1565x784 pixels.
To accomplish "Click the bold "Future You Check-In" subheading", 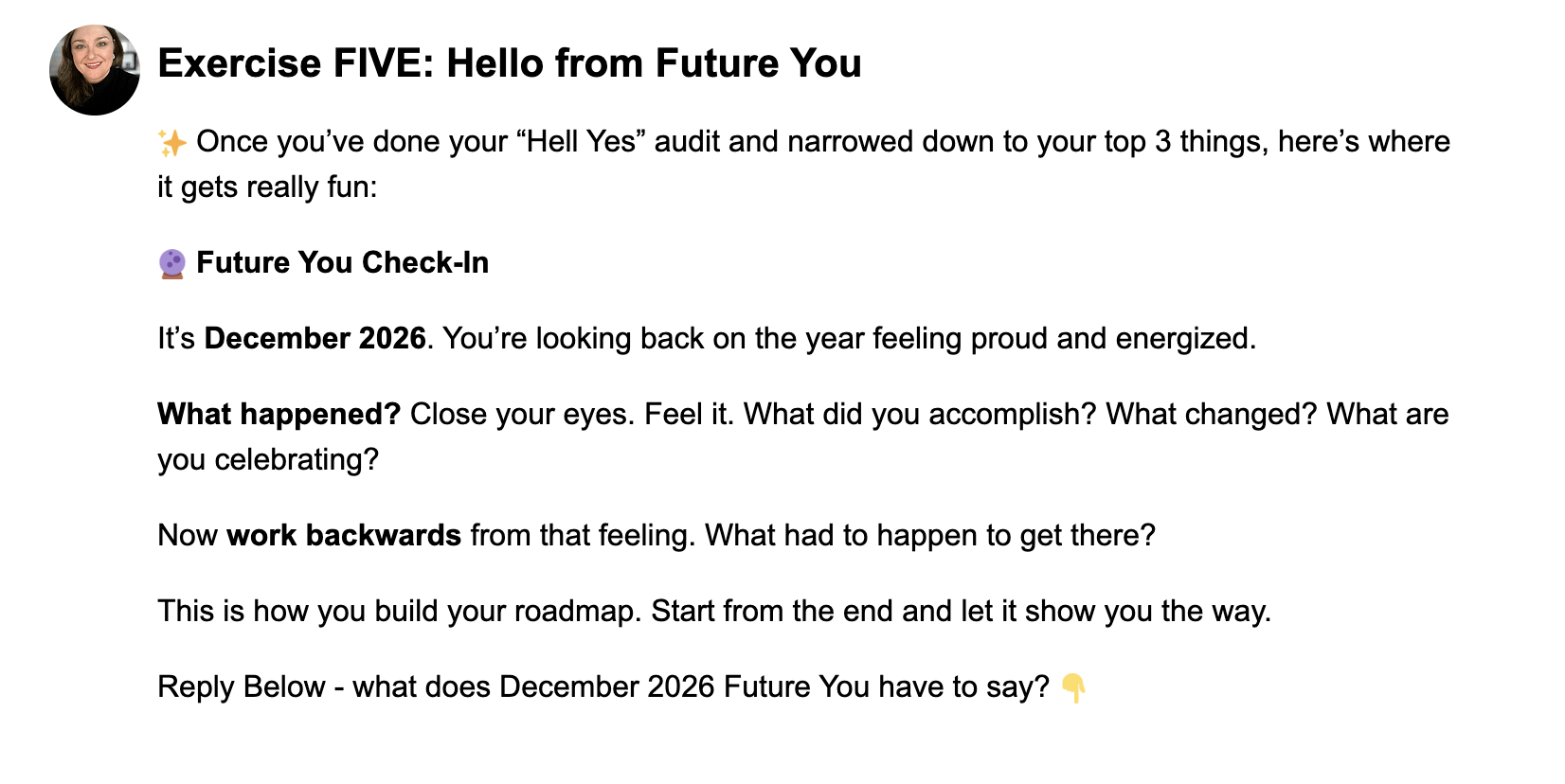I will [x=342, y=262].
